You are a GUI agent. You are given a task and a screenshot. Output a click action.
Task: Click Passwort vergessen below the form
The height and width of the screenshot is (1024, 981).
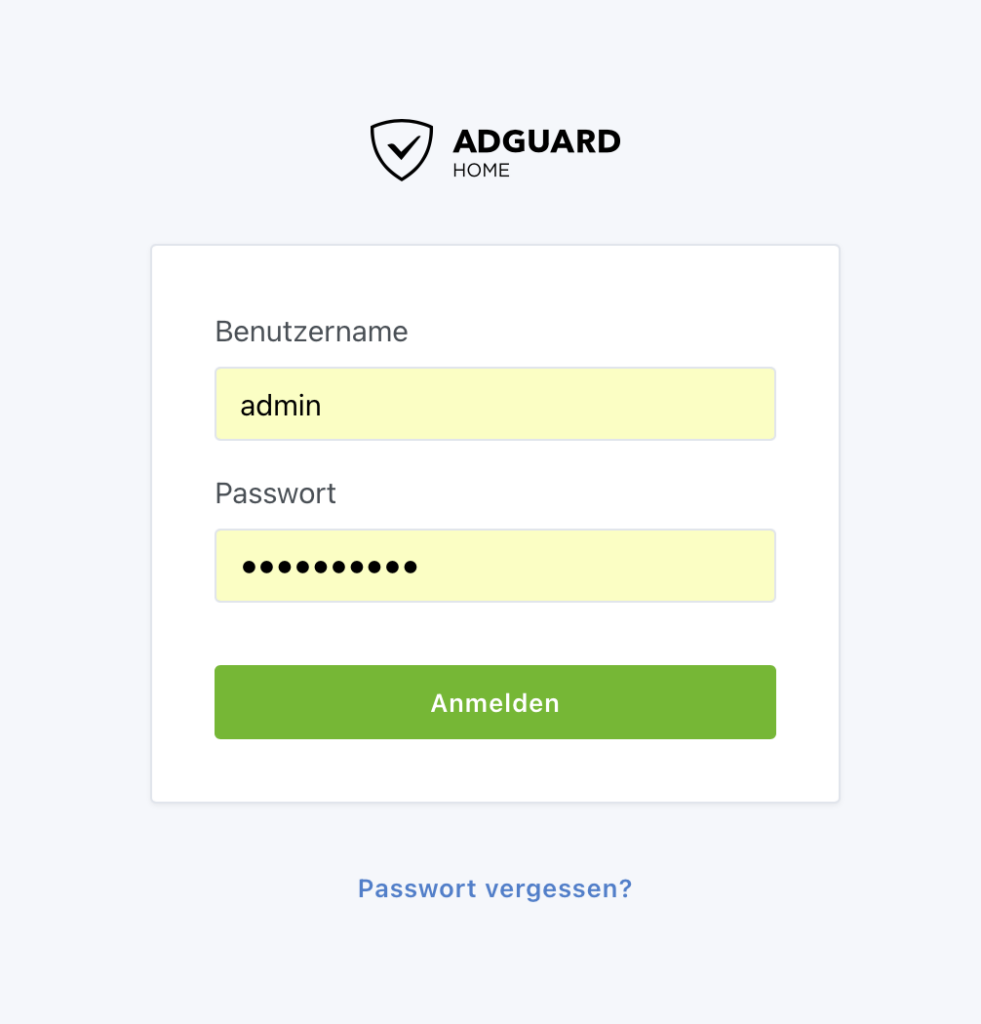(495, 888)
